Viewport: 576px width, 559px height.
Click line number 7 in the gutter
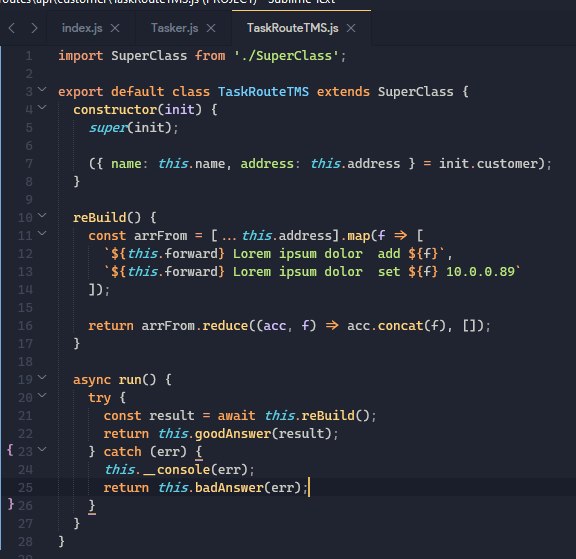29,164
